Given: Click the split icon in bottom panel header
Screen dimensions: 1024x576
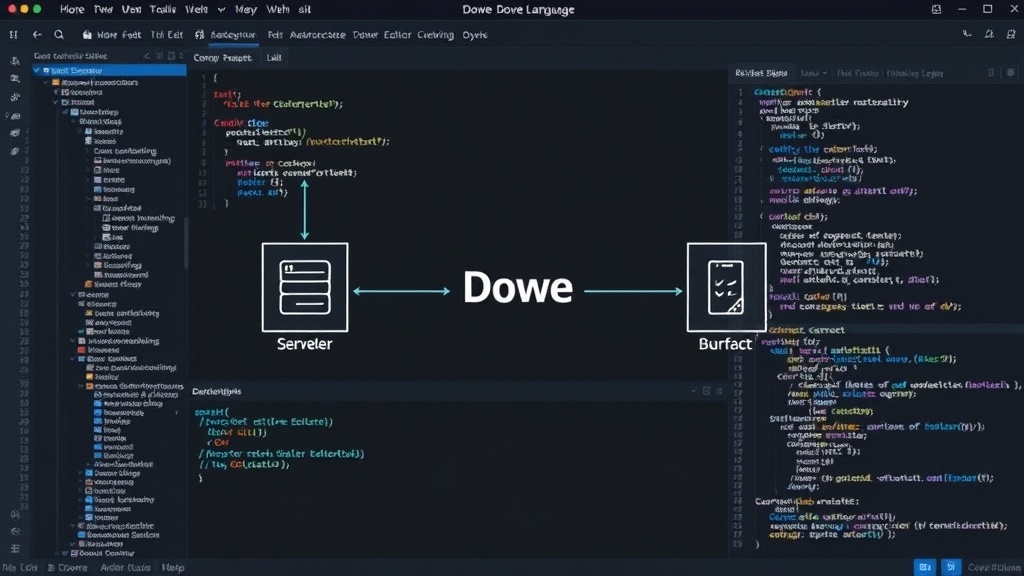Looking at the screenshot, I should click(x=706, y=391).
